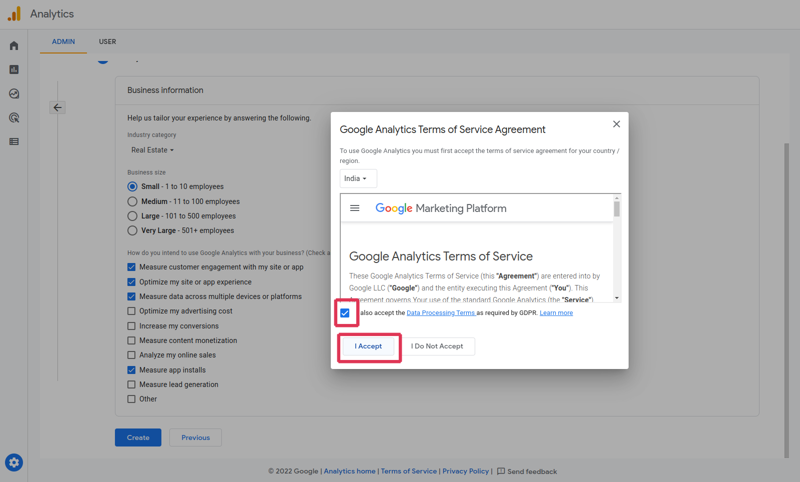Image resolution: width=800 pixels, height=482 pixels.
Task: Switch to the USER tab
Action: (107, 42)
